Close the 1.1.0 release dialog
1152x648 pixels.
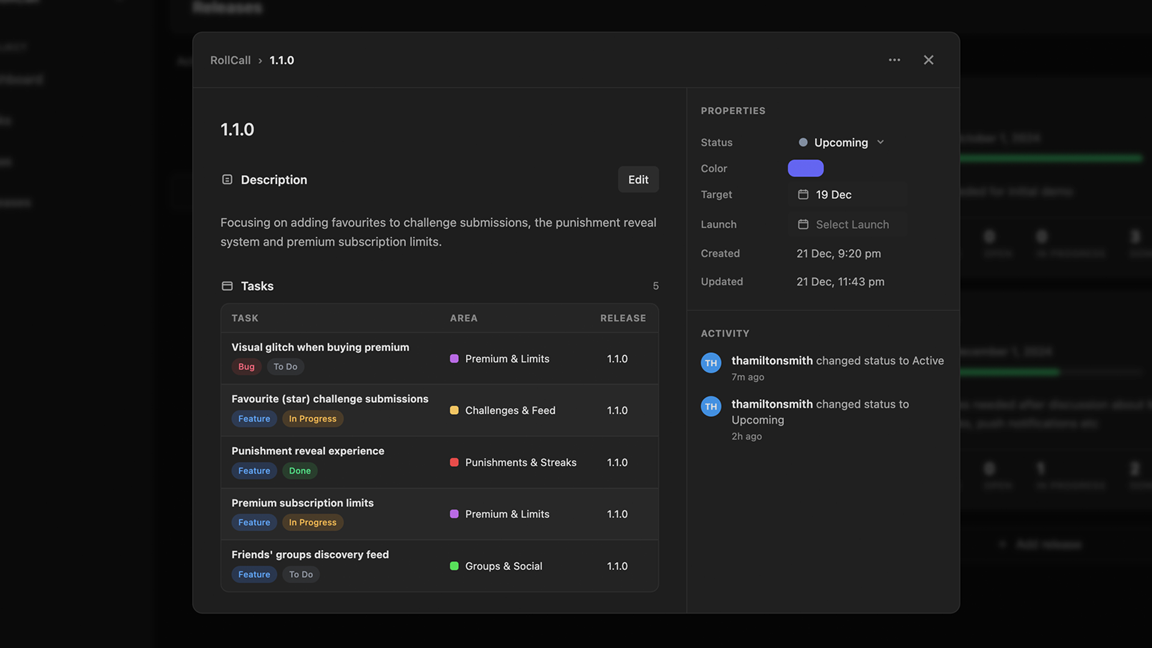tap(929, 60)
